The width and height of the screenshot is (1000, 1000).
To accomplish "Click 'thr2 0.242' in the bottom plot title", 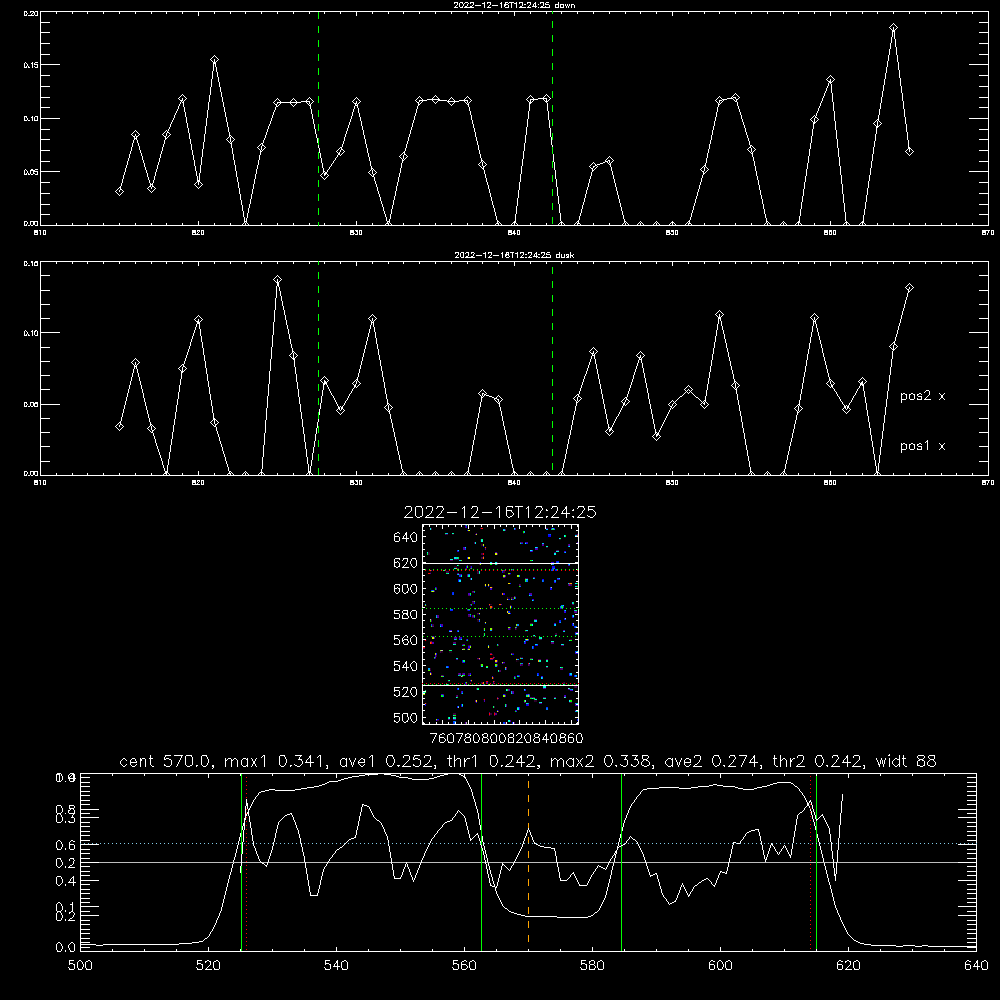I will pyautogui.click(x=817, y=761).
